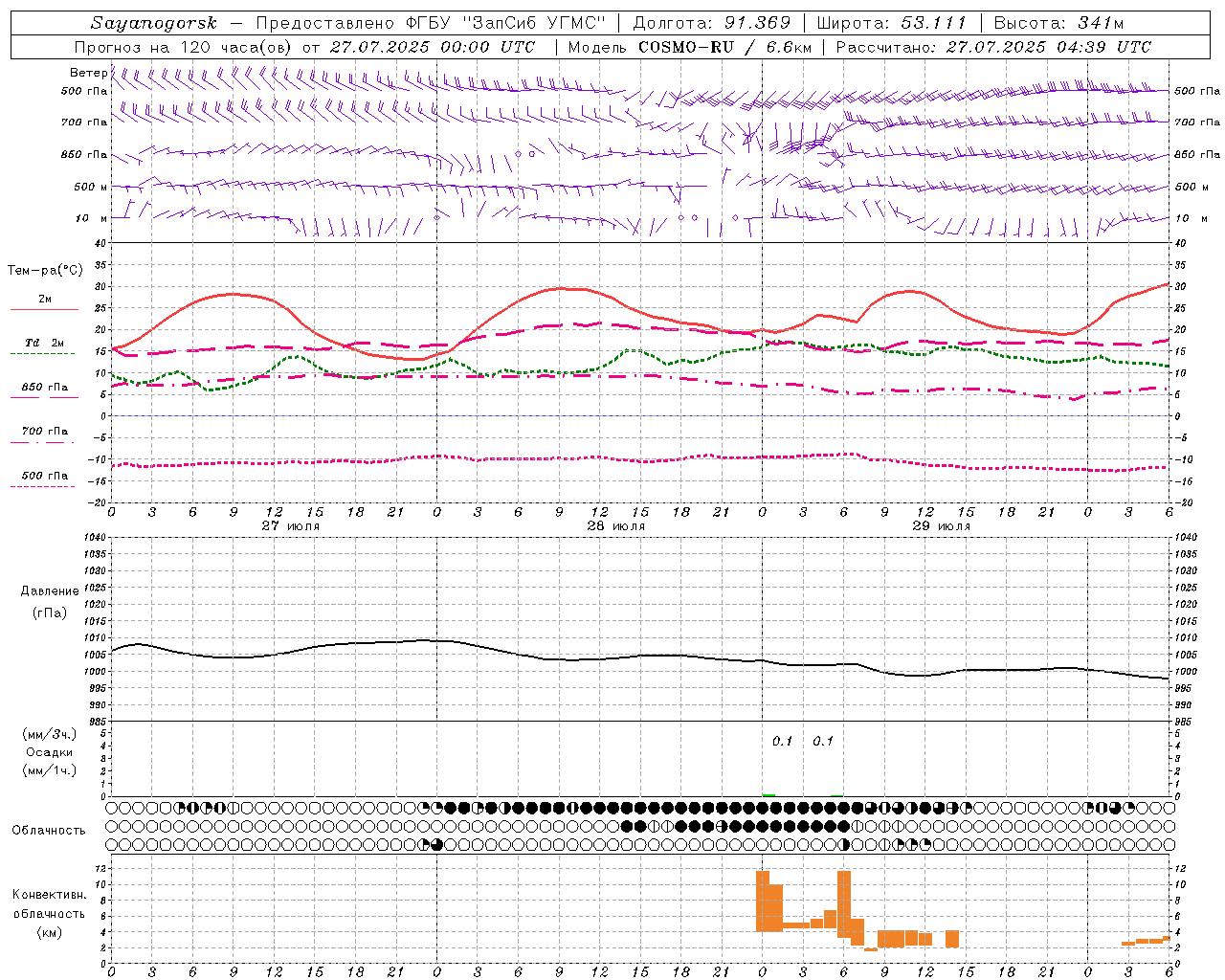
Task: Click 'Рассчитано: 27.07.2025 04:39 UTC' timestamp
Action: [993, 47]
